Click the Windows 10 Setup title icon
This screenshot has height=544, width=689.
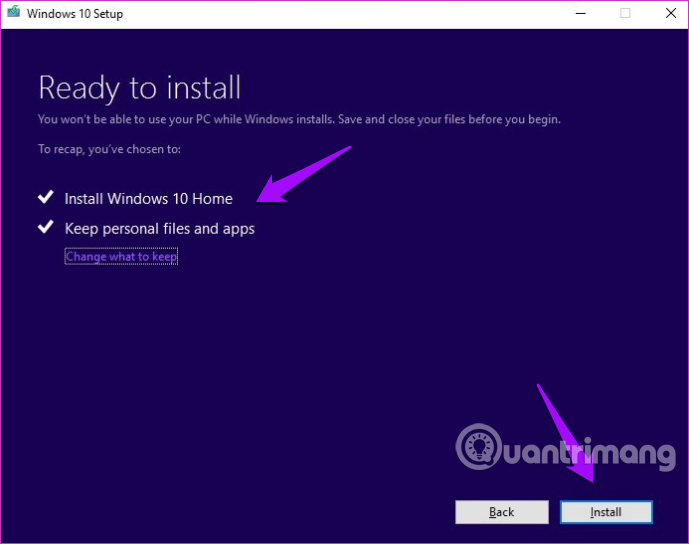[14, 12]
